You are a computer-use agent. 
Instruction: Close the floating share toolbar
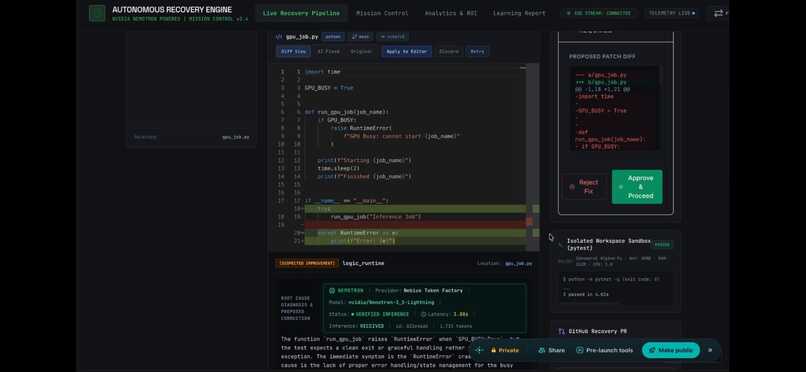point(710,350)
